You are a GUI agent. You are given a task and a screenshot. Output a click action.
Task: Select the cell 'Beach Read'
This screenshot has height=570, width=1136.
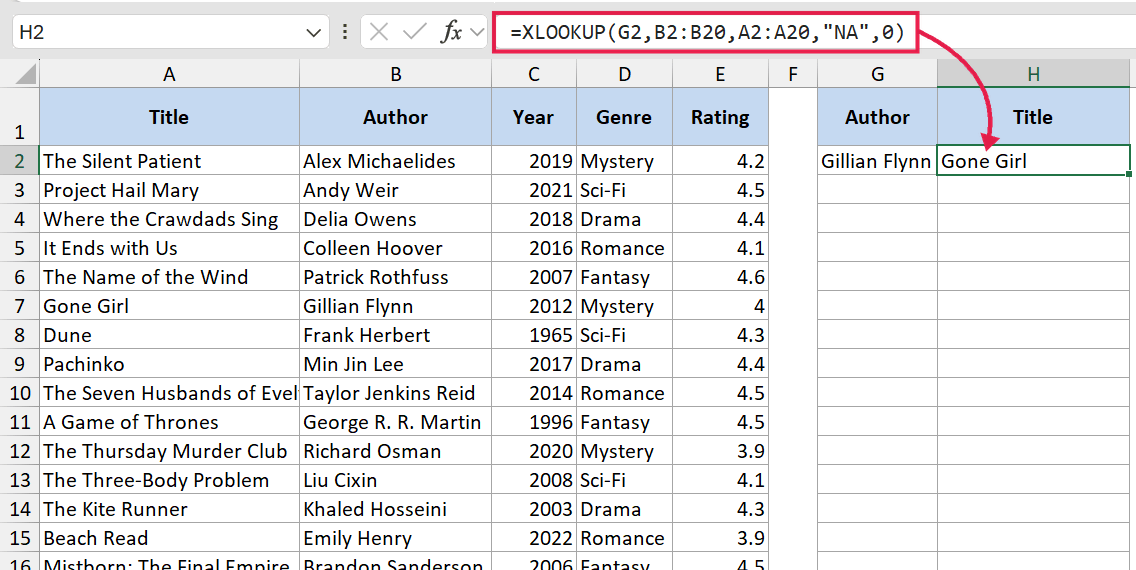170,537
